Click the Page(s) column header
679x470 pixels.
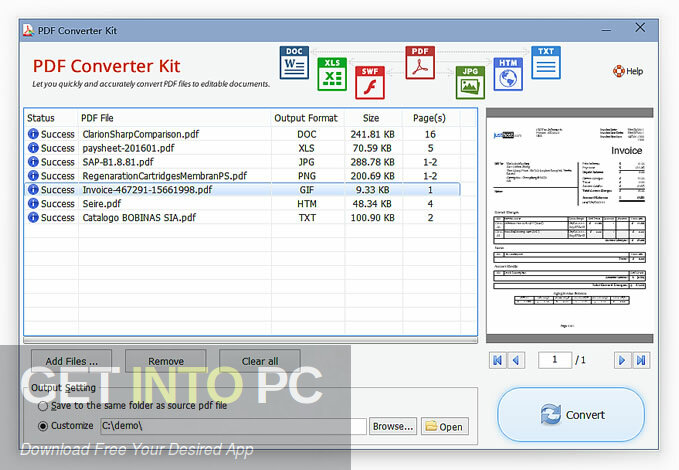click(x=431, y=118)
